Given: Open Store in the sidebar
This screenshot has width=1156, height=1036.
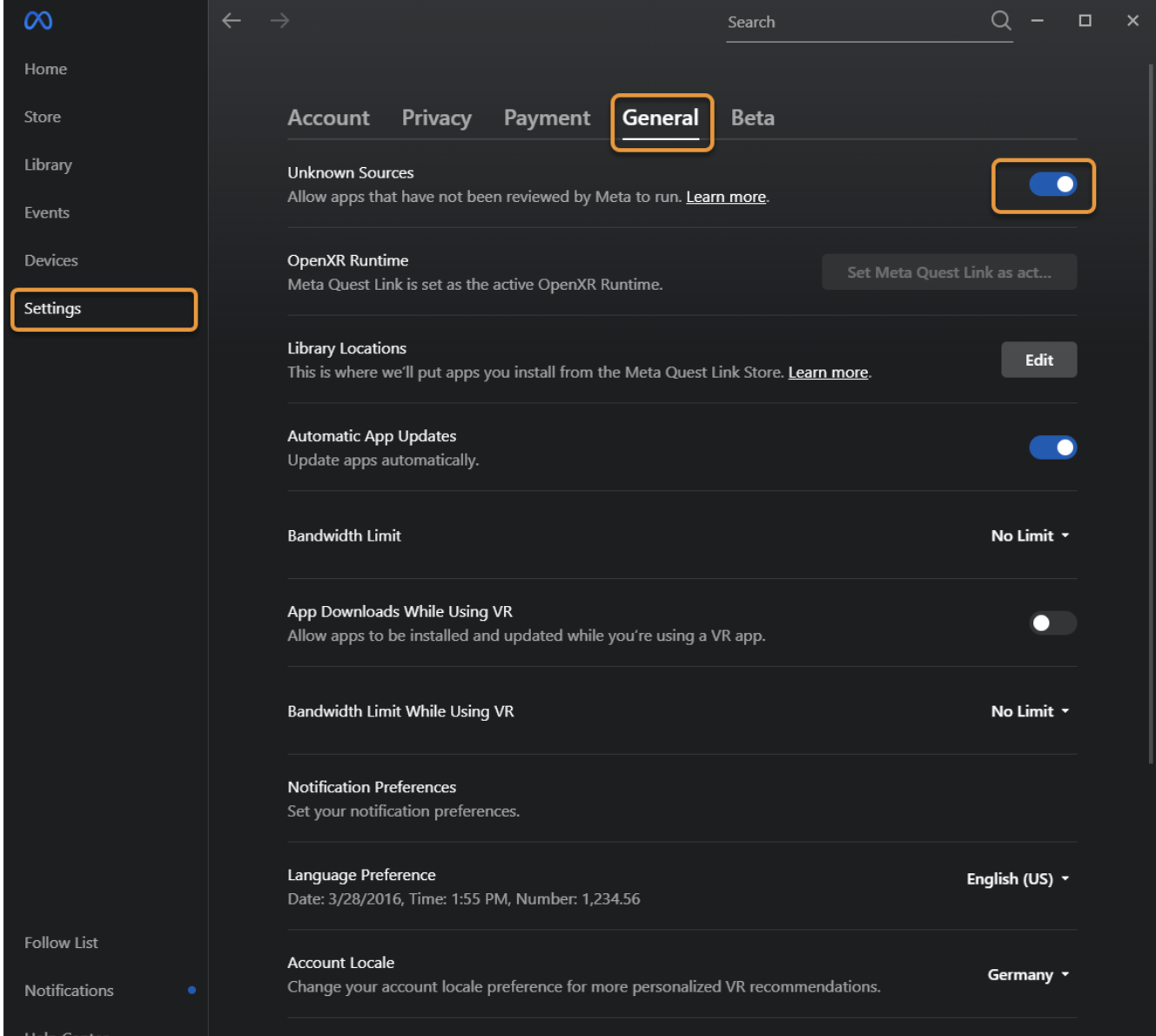Looking at the screenshot, I should click(x=43, y=117).
